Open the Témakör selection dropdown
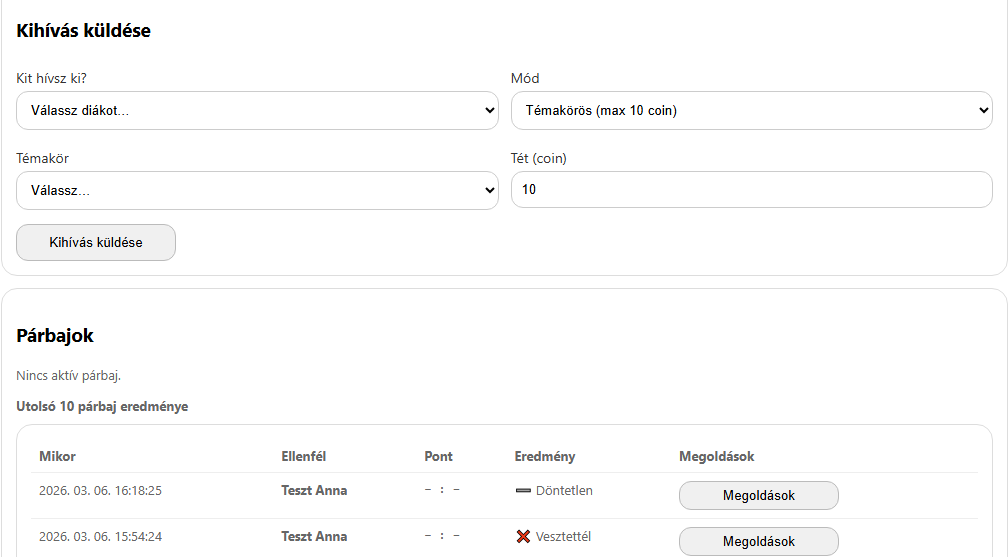 [257, 190]
